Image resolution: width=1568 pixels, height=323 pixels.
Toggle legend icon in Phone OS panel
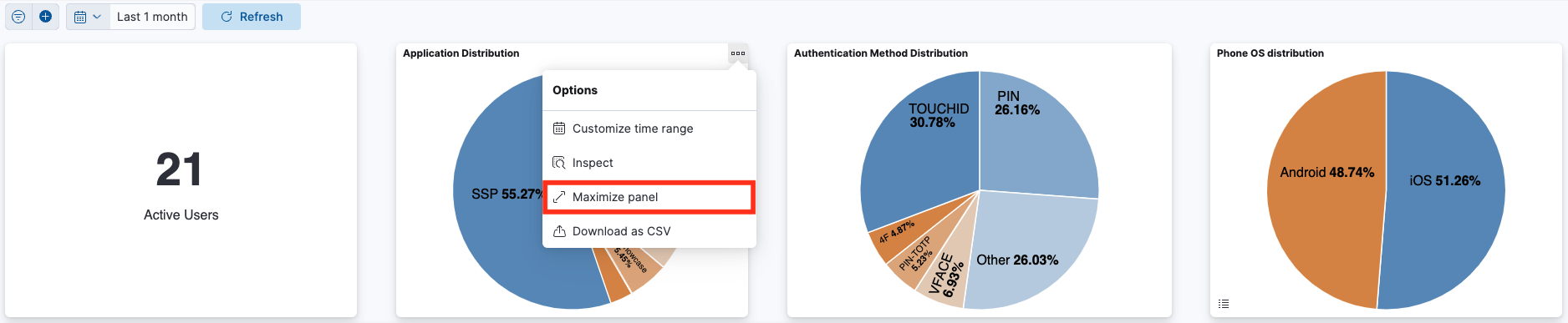coord(1224,304)
